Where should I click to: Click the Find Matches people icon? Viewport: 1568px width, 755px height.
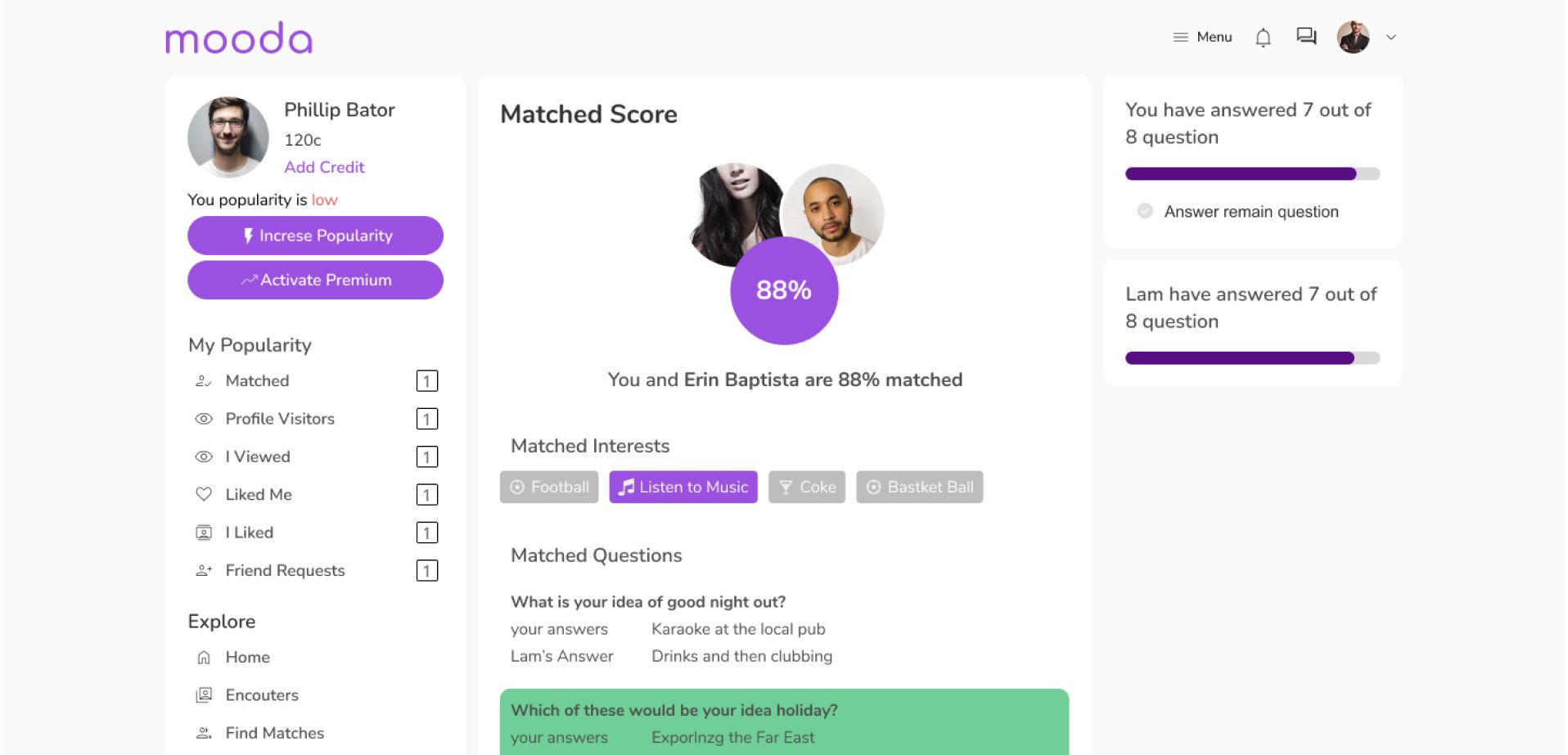click(x=204, y=733)
